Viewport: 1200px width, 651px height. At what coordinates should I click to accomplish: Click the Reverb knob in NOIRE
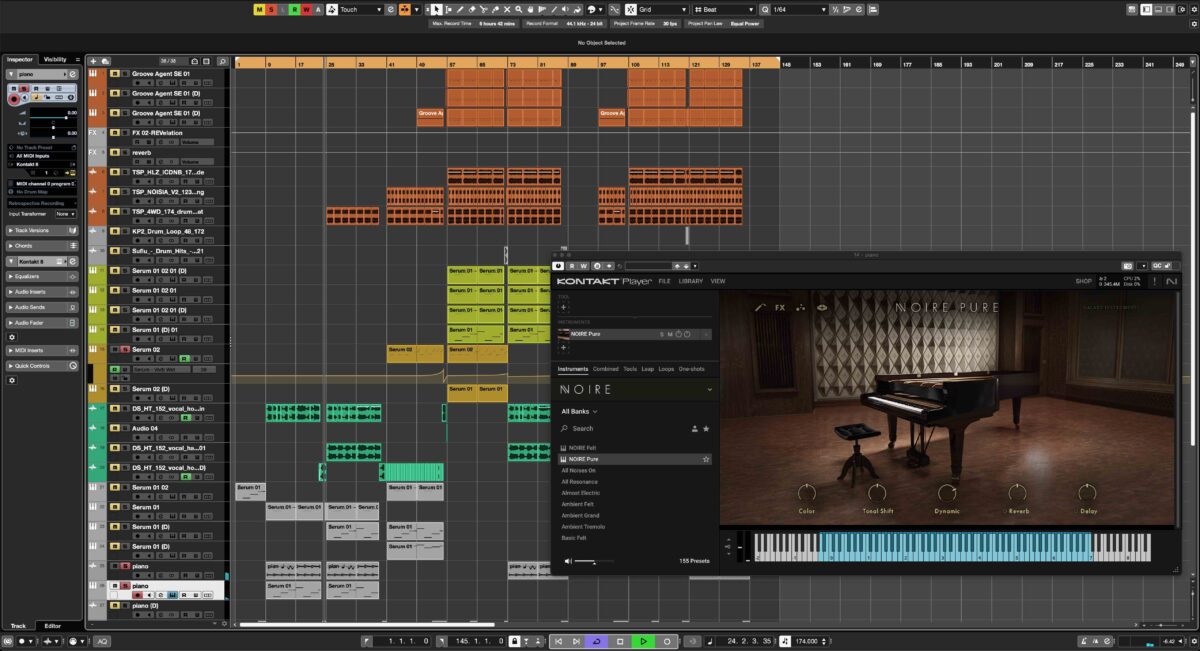pyautogui.click(x=1017, y=492)
